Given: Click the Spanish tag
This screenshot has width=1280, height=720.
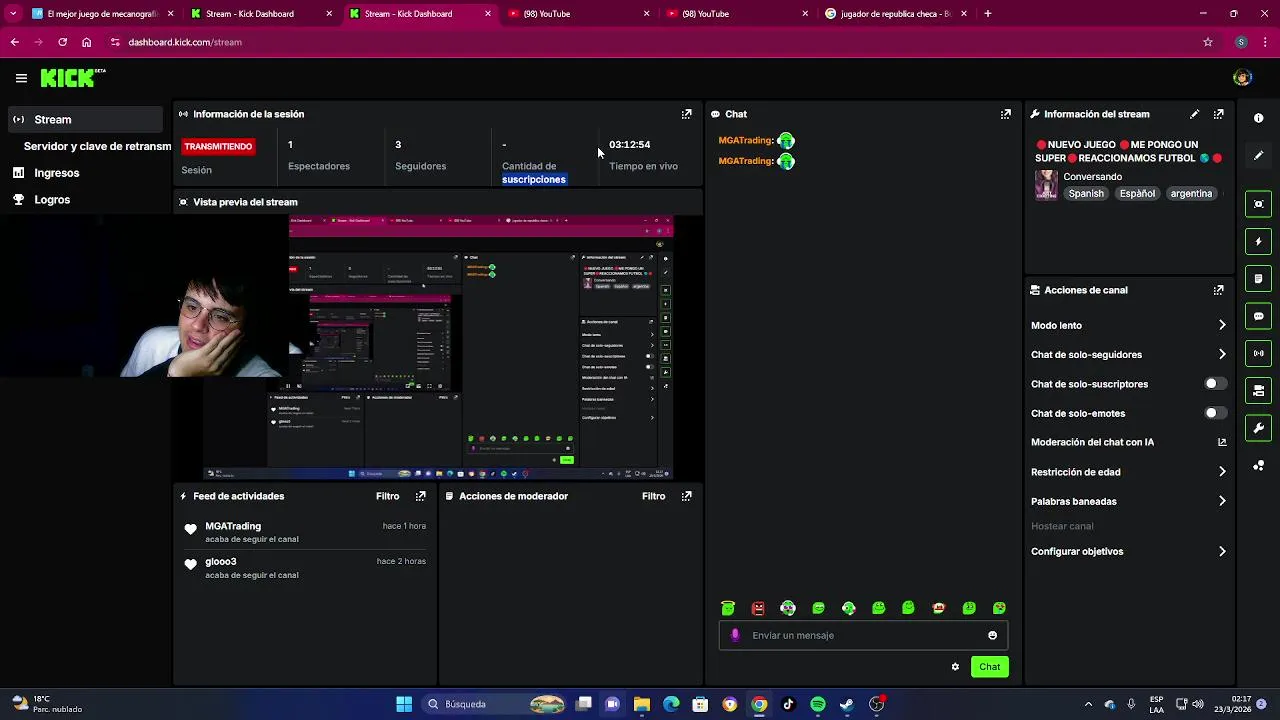Looking at the screenshot, I should 1086,194.
